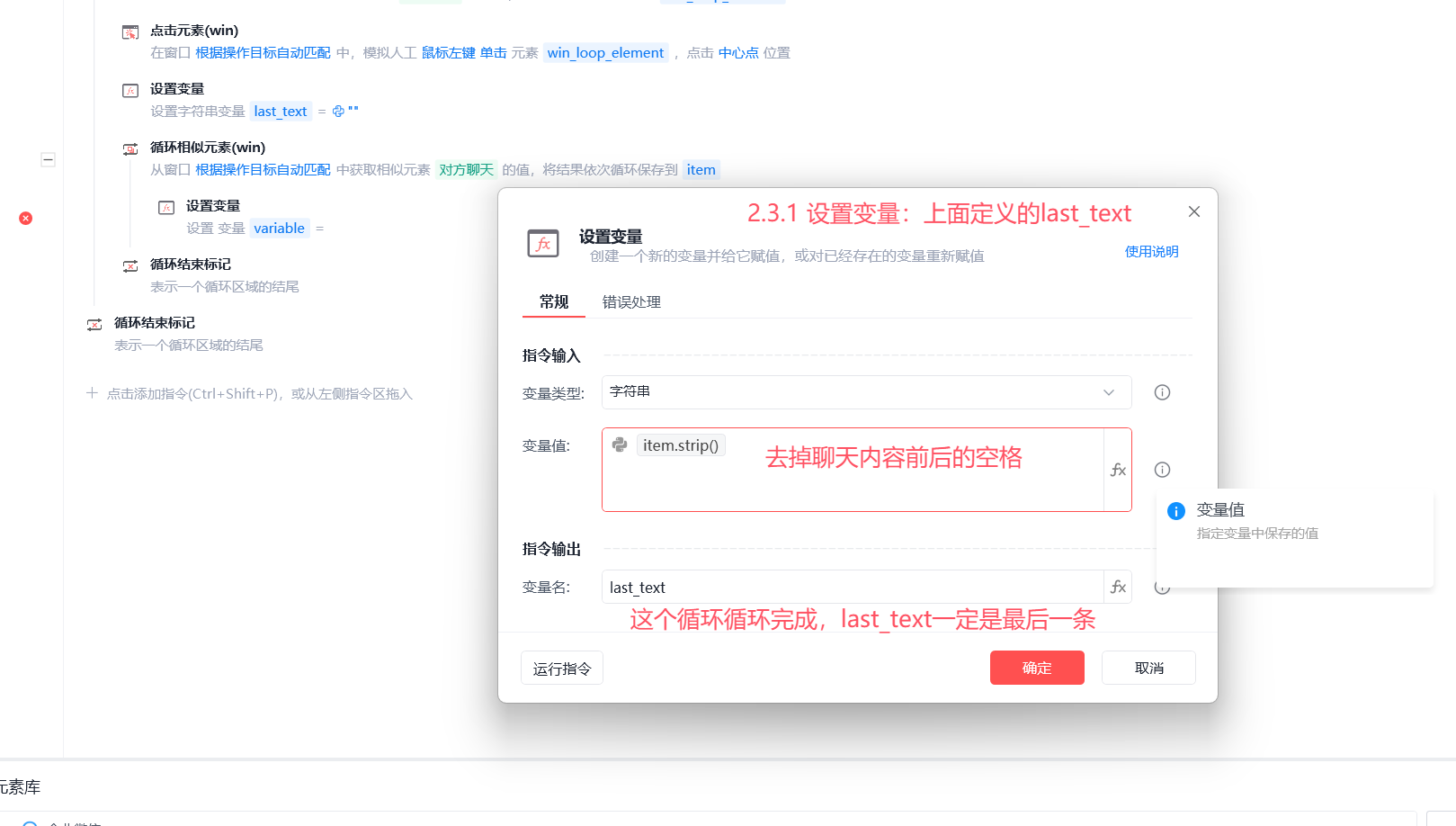Viewport: 1456px width, 826px height.
Task: Switch to the 常规 tab
Action: 554,302
